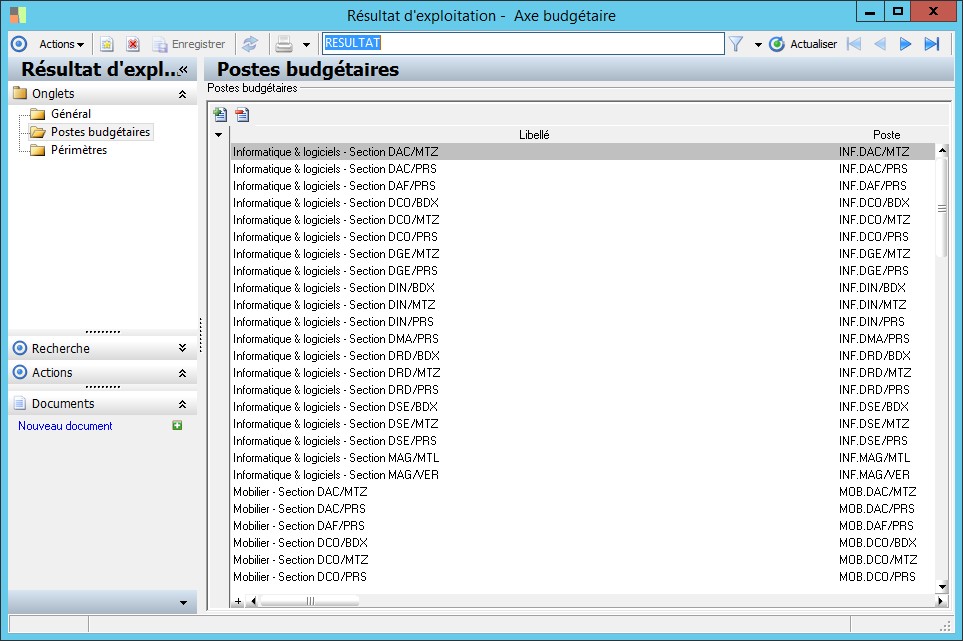Open the sidebar bottom overflow arrow
Image resolution: width=963 pixels, height=641 pixels.
(x=183, y=603)
